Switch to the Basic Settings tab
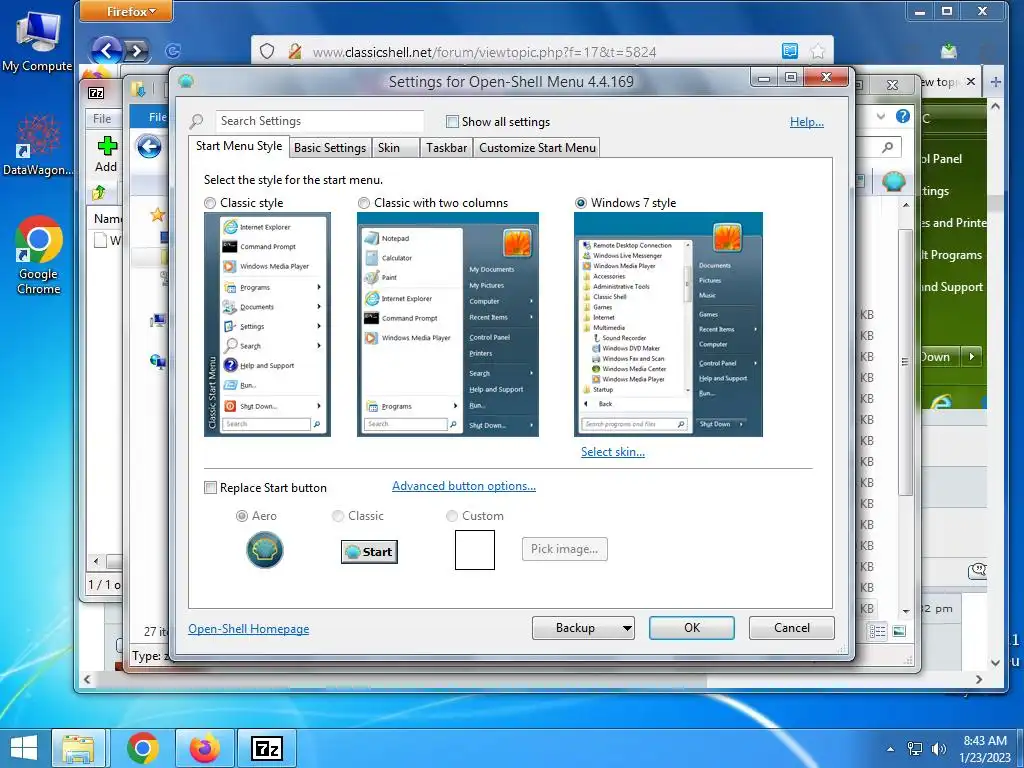 [330, 148]
